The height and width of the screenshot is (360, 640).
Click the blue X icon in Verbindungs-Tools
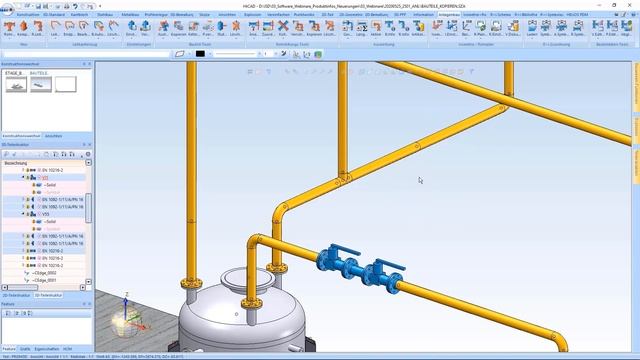click(x=283, y=28)
